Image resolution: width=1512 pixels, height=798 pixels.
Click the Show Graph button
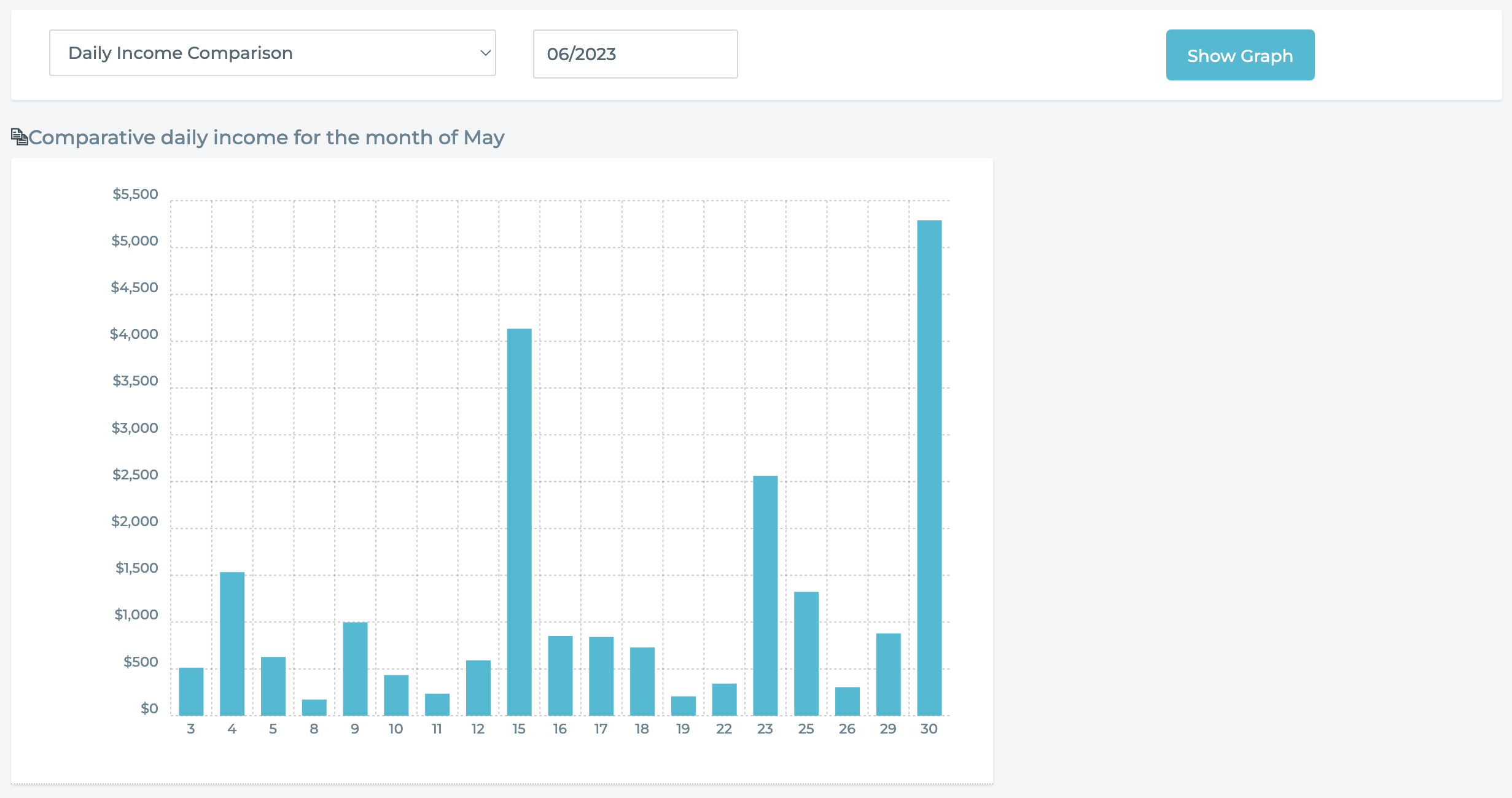tap(1240, 55)
